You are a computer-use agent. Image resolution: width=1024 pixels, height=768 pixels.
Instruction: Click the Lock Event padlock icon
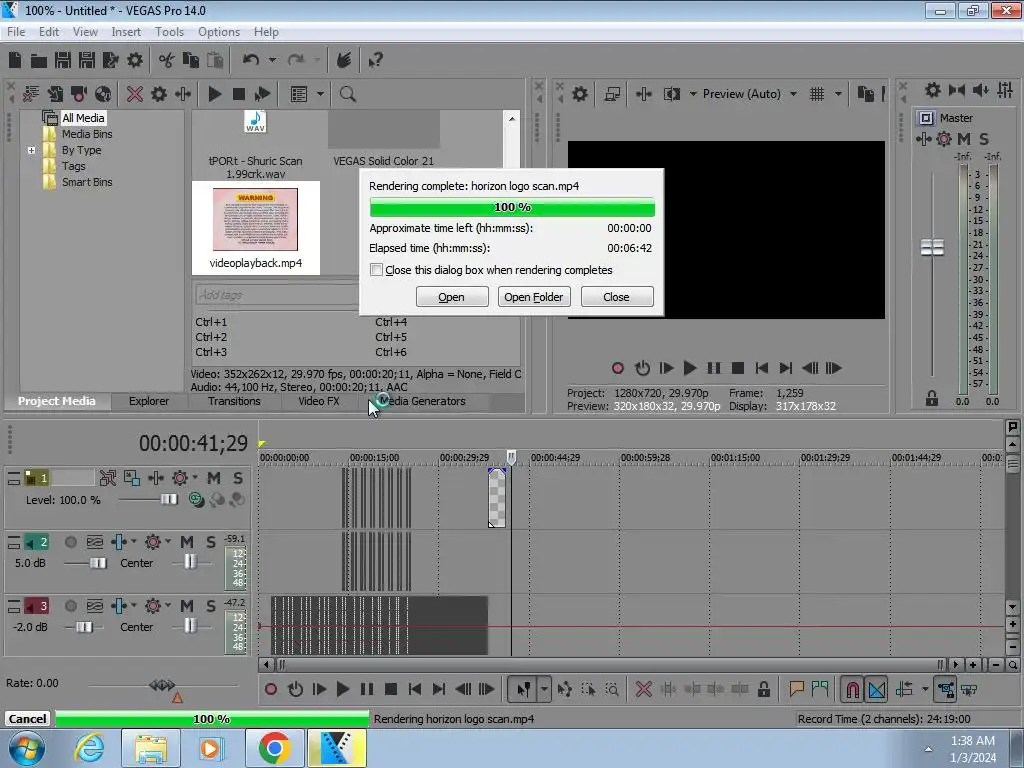[763, 689]
